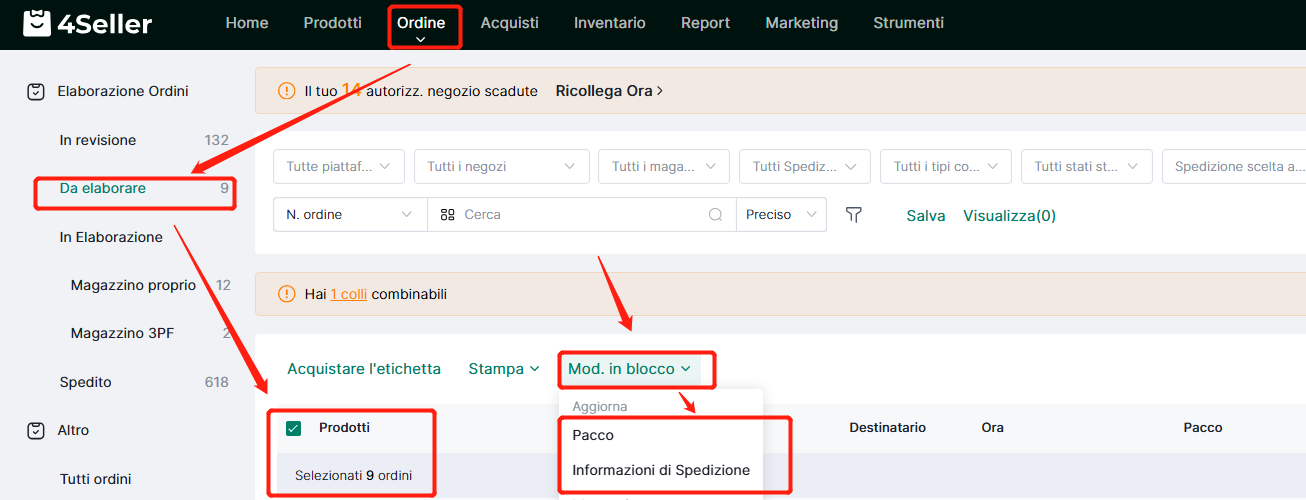This screenshot has height=500, width=1306.
Task: Open the Preciso match type dropdown
Action: (x=781, y=215)
